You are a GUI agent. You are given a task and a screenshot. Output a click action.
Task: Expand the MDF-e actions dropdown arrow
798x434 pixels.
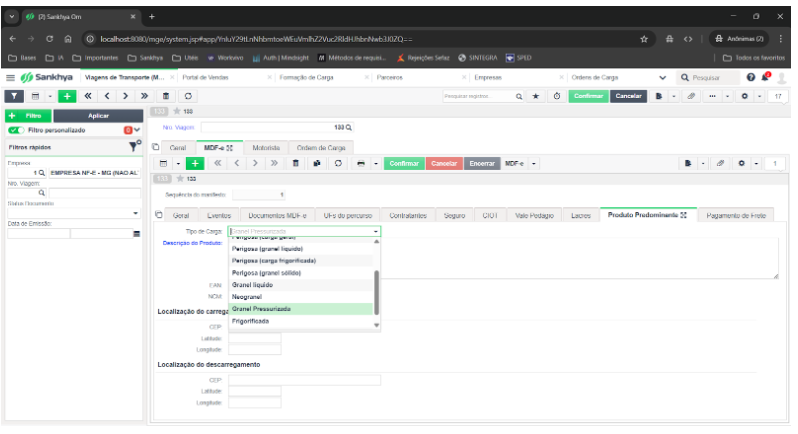tap(534, 164)
